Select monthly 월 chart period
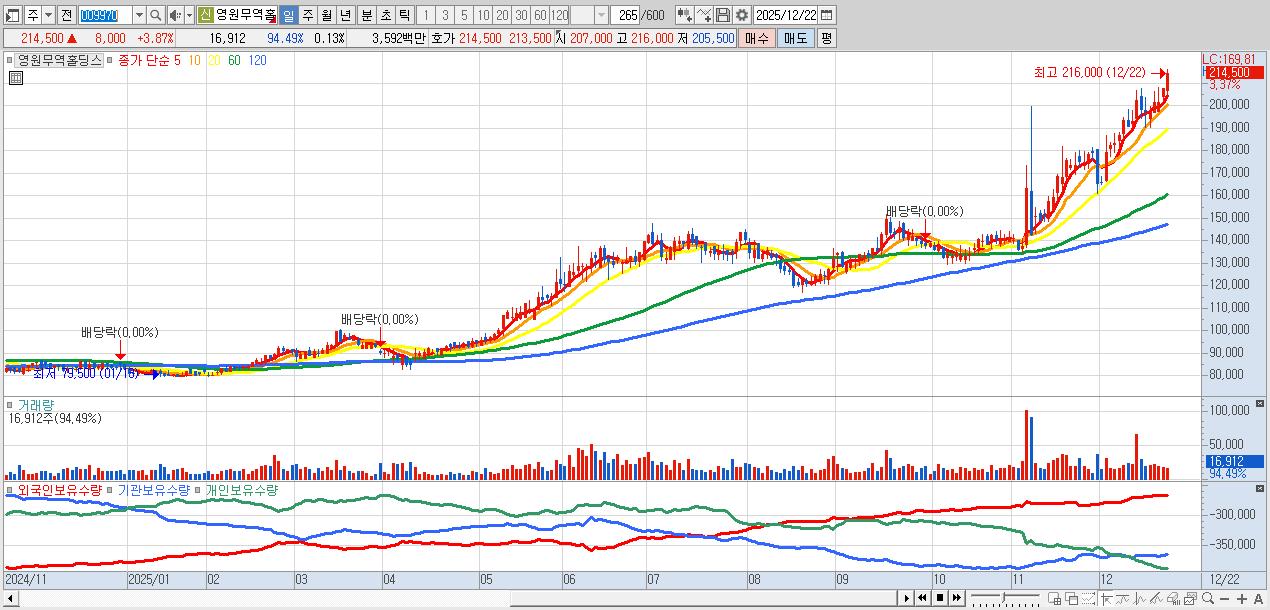This screenshot has height=610, width=1270. 326,15
